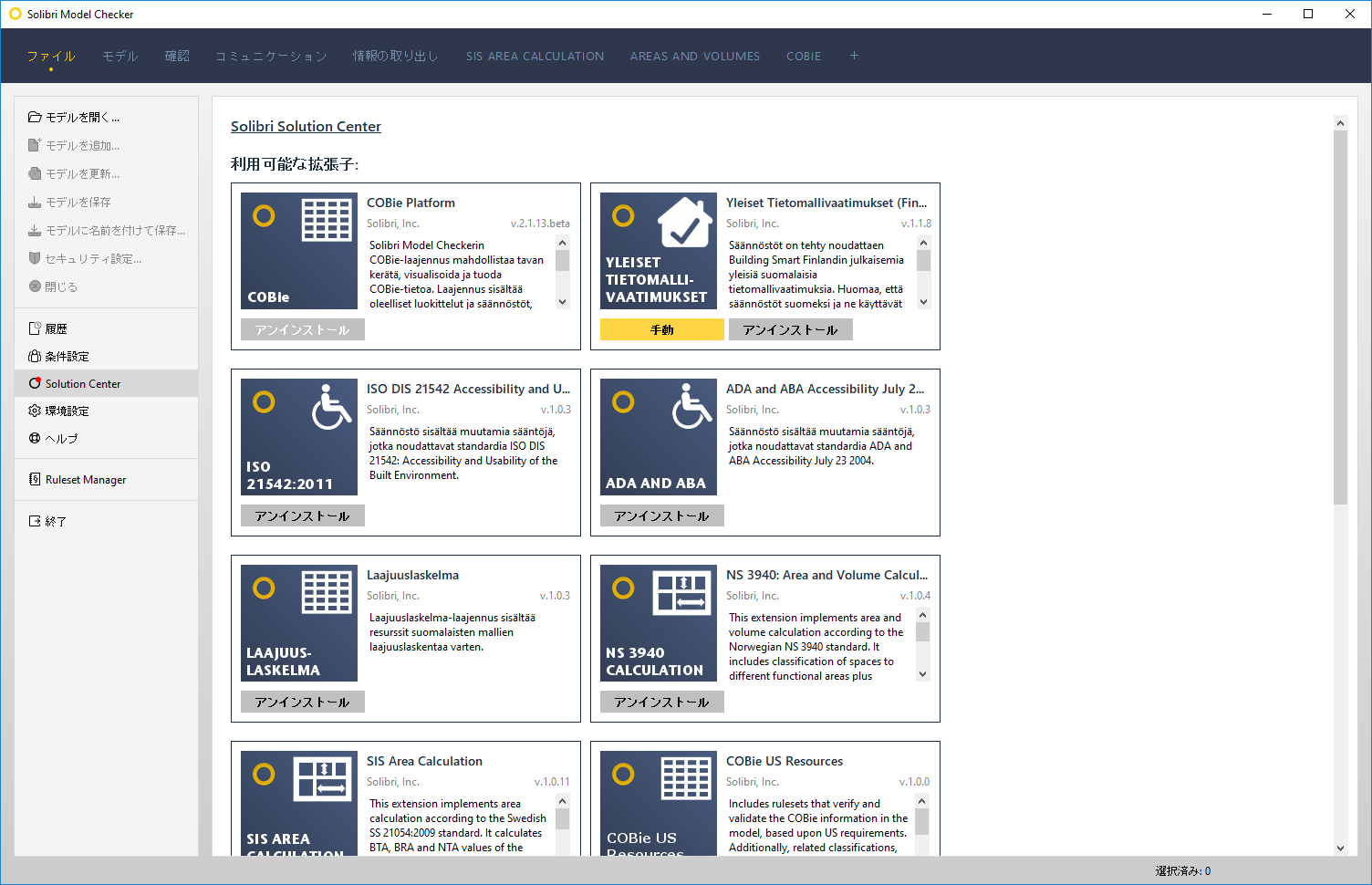The height and width of the screenshot is (885, 1372).
Task: Click the open model folder icon
Action: [35, 117]
